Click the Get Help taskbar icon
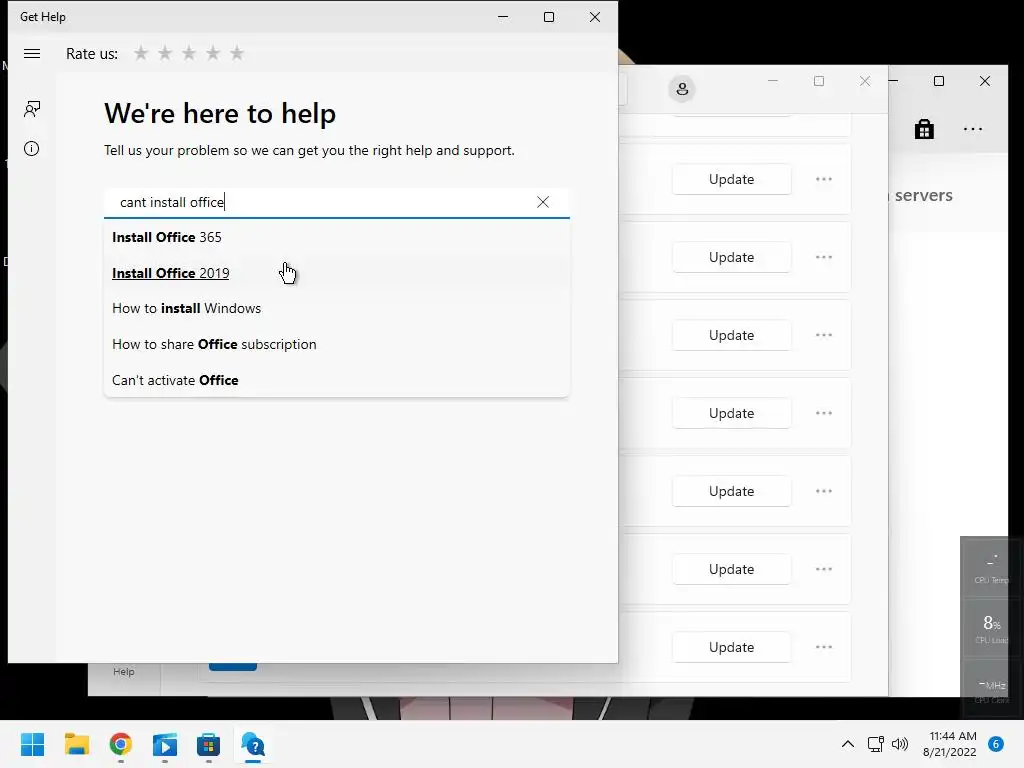 point(253,744)
